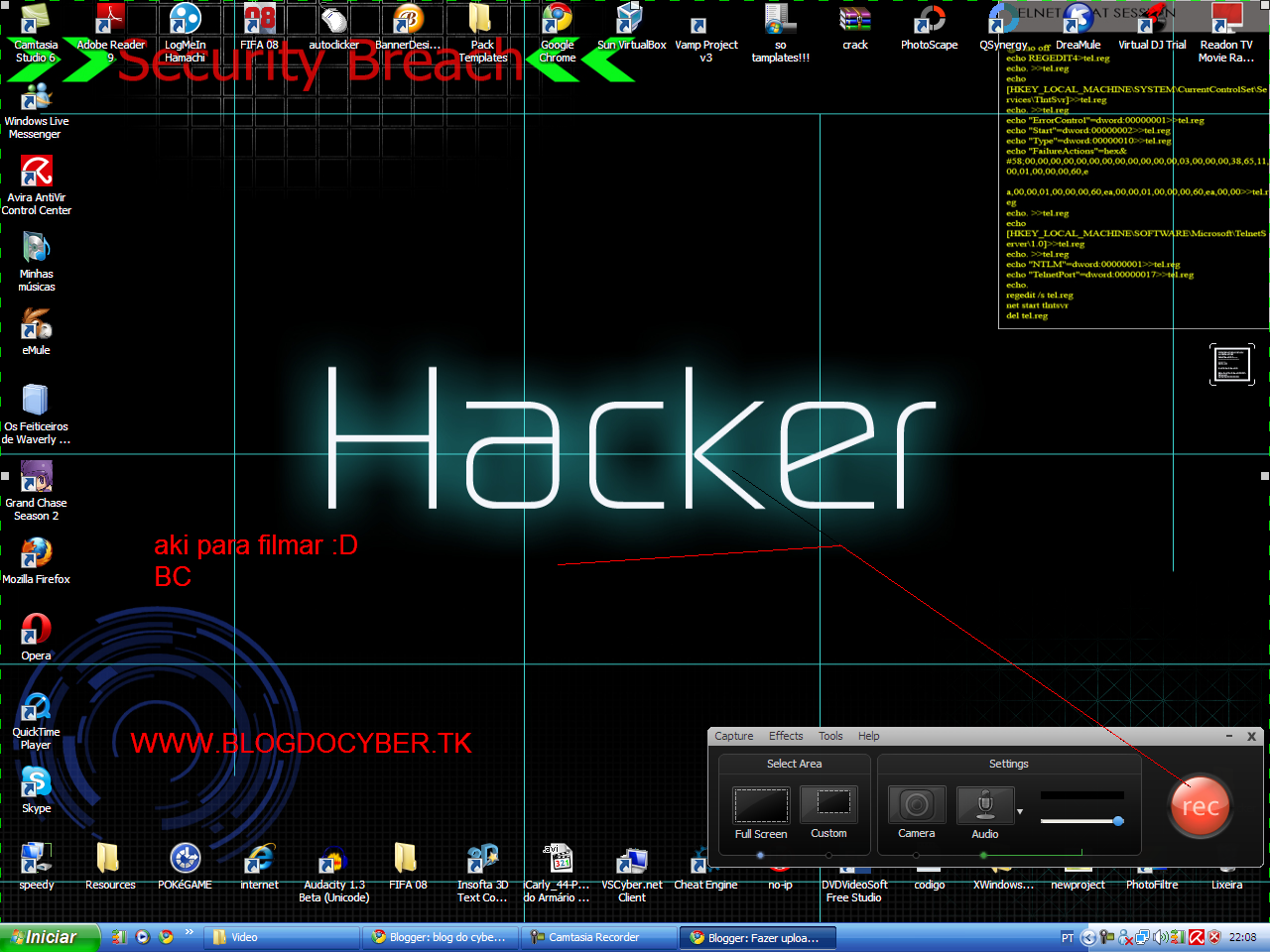The width and height of the screenshot is (1270, 952).
Task: Open QuickTime Player desktop shortcut
Action: point(36,720)
